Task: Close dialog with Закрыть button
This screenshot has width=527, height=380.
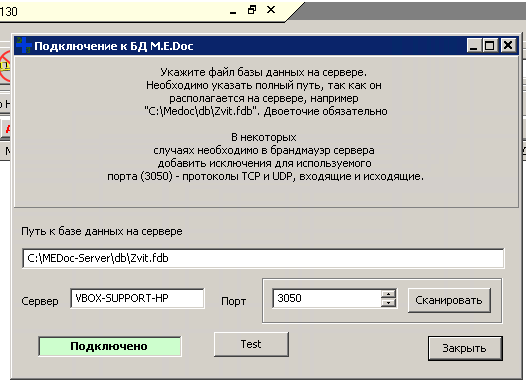Action: (465, 348)
